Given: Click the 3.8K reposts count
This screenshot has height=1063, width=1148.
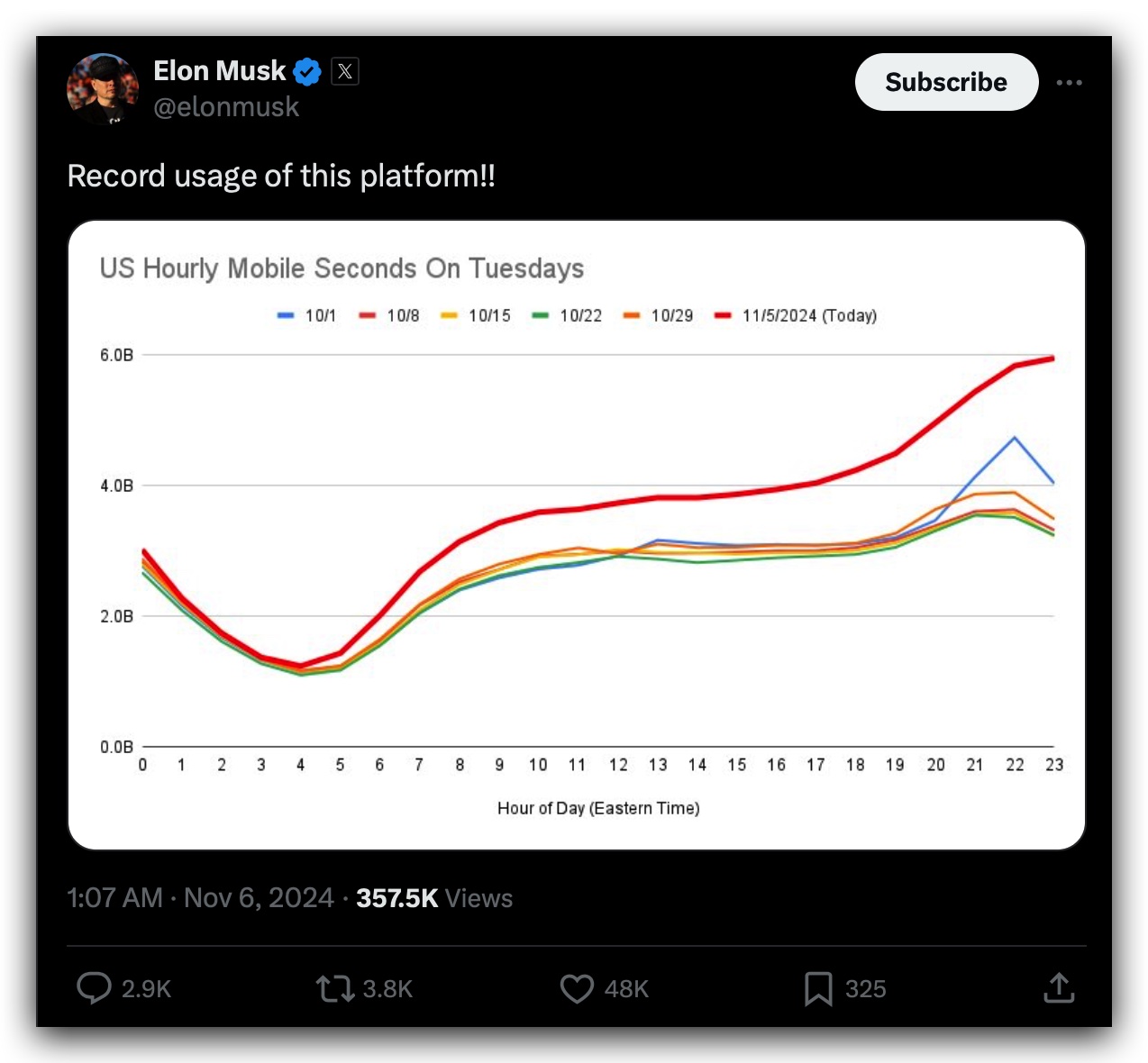Looking at the screenshot, I should tap(387, 989).
